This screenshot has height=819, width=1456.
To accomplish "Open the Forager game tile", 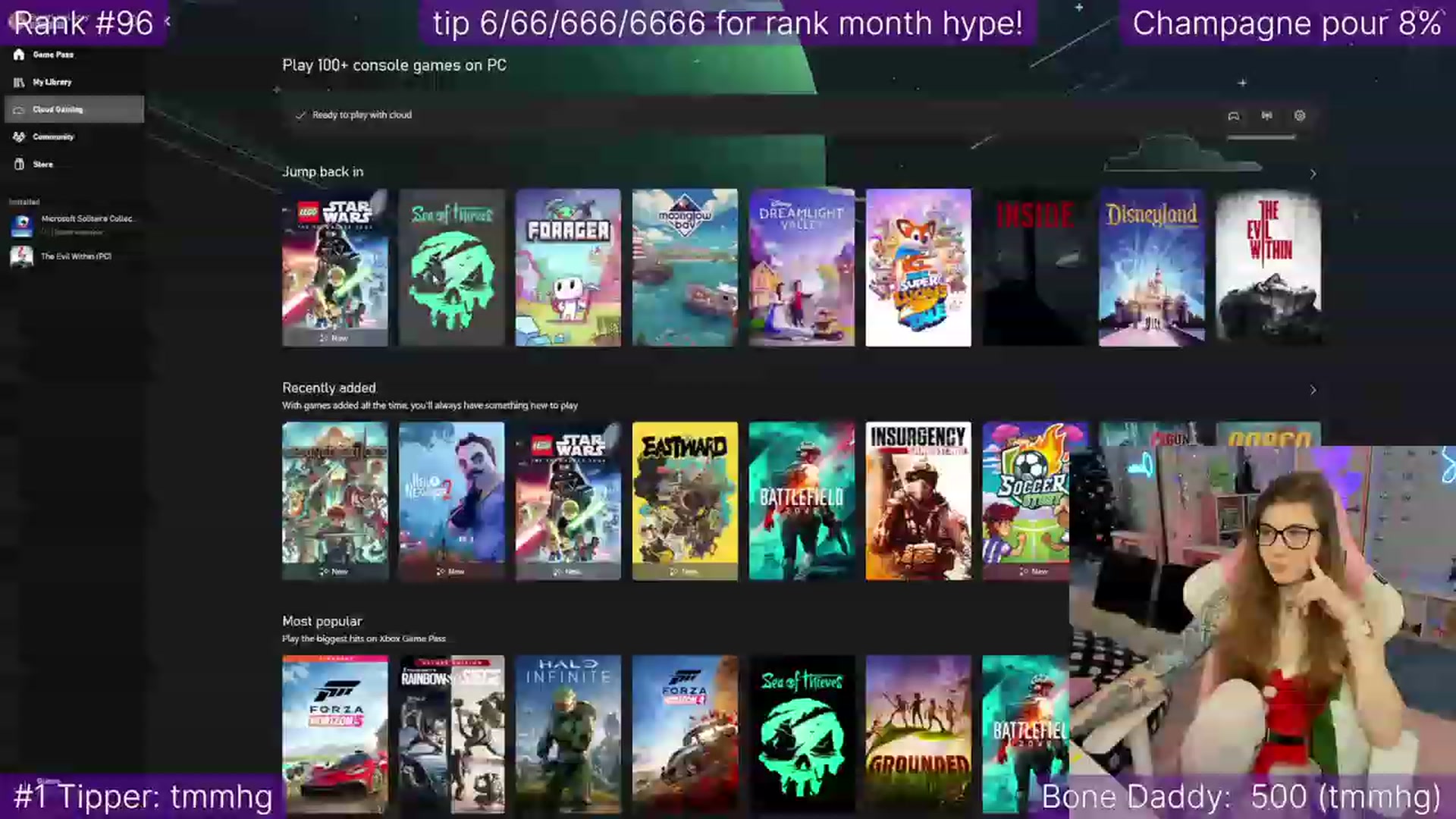I will click(x=568, y=268).
